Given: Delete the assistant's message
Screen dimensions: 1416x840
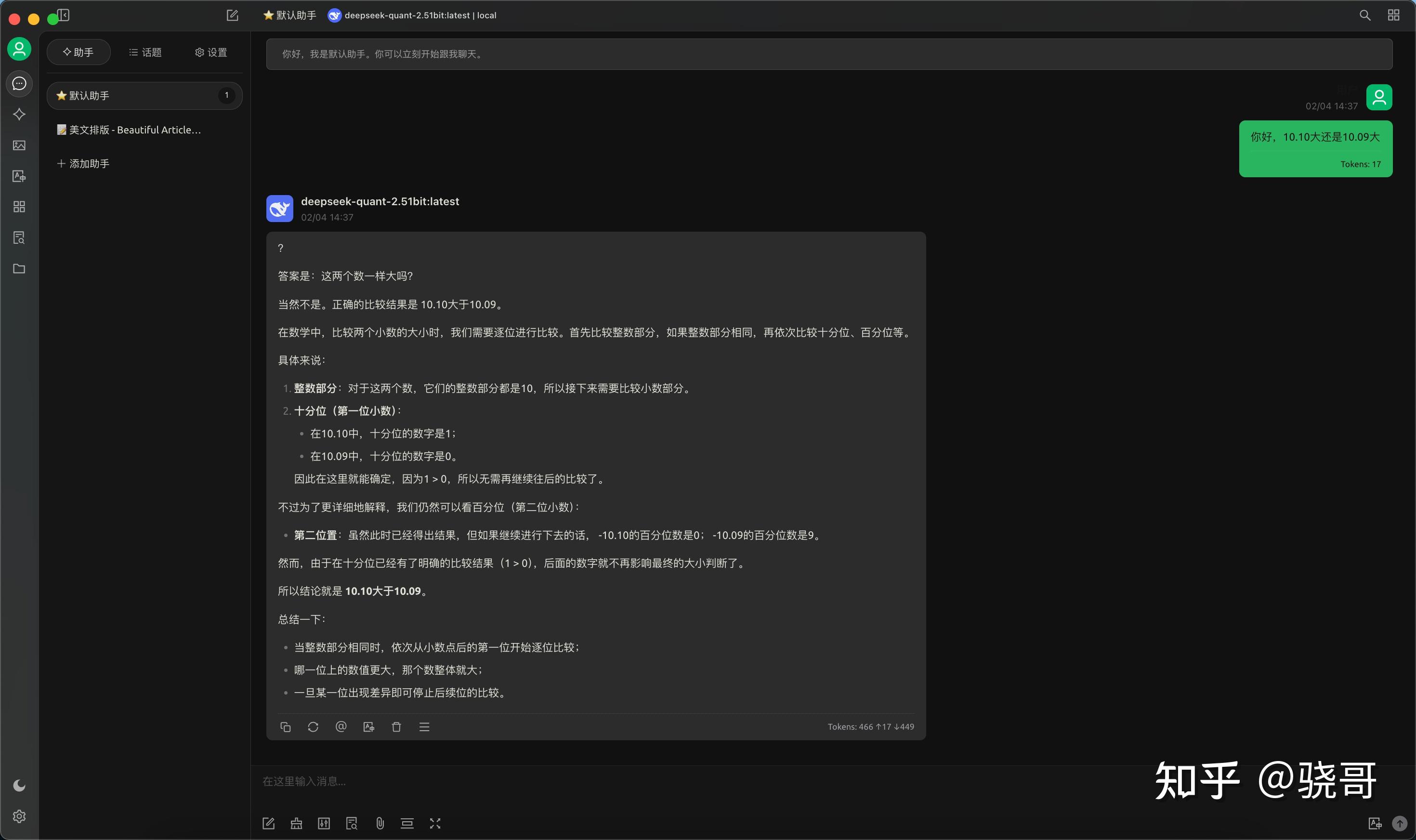Looking at the screenshot, I should click(396, 726).
